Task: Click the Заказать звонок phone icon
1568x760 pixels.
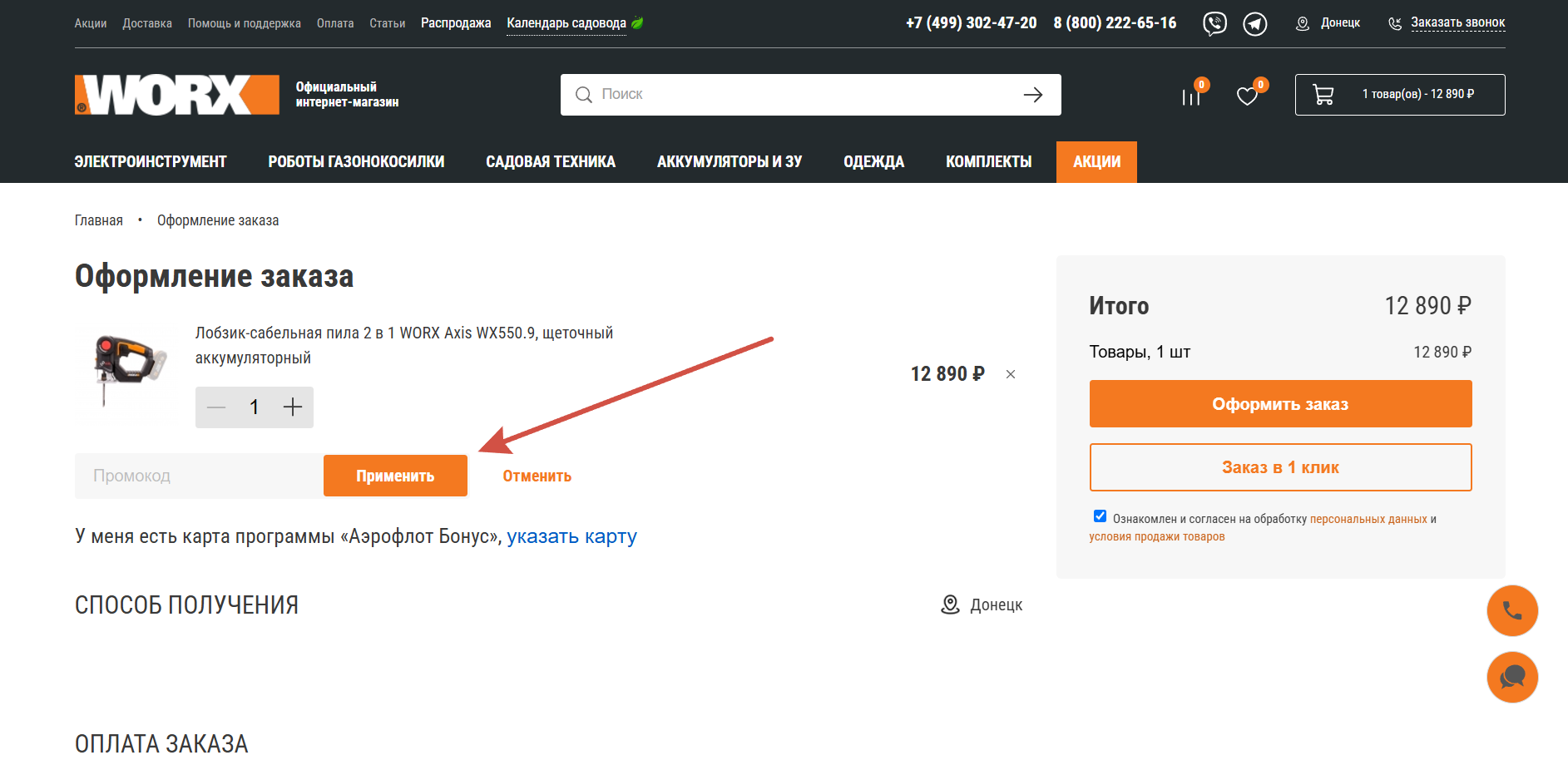Action: click(x=1395, y=23)
